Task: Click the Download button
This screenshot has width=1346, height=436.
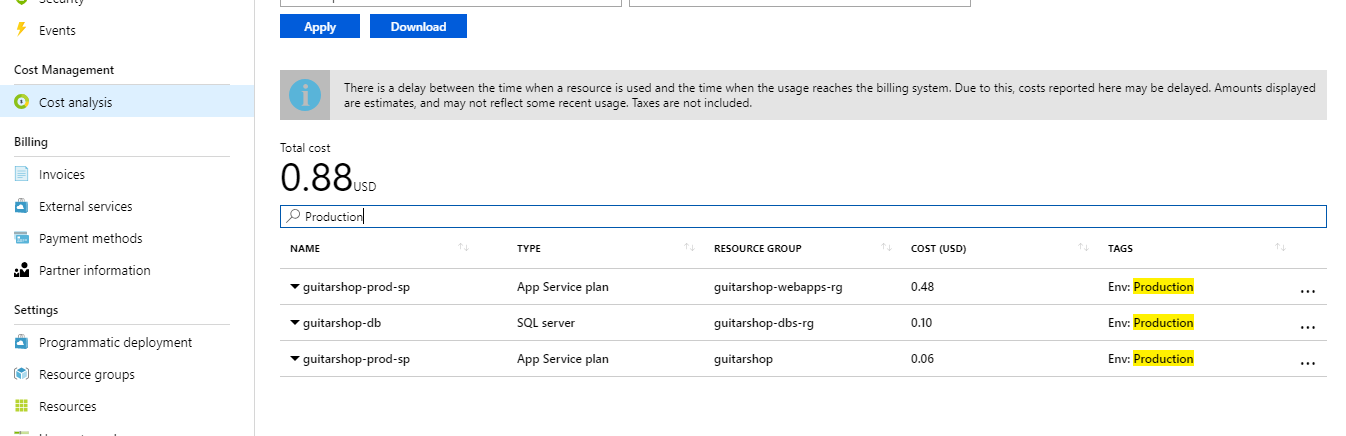Action: pyautogui.click(x=418, y=27)
